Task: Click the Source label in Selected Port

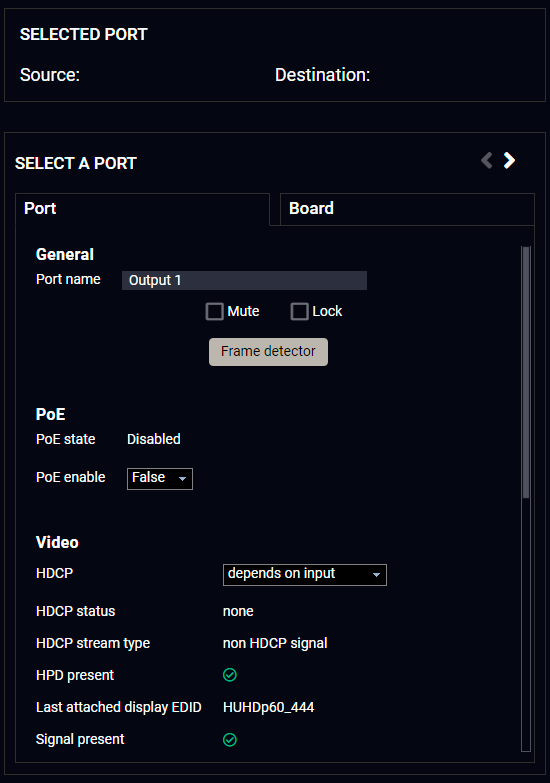Action: 50,75
